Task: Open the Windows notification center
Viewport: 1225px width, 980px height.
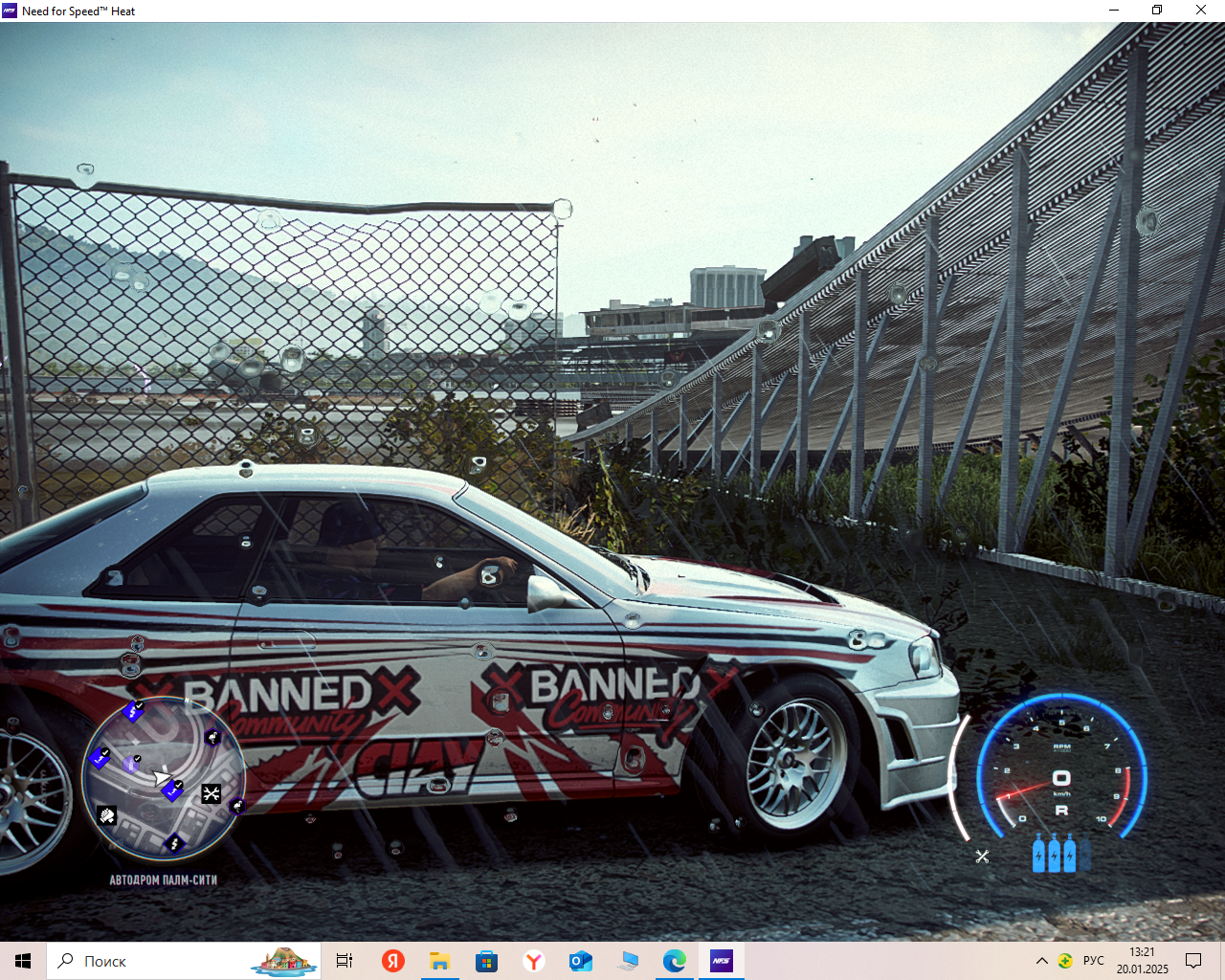Action: pyautogui.click(x=1193, y=961)
